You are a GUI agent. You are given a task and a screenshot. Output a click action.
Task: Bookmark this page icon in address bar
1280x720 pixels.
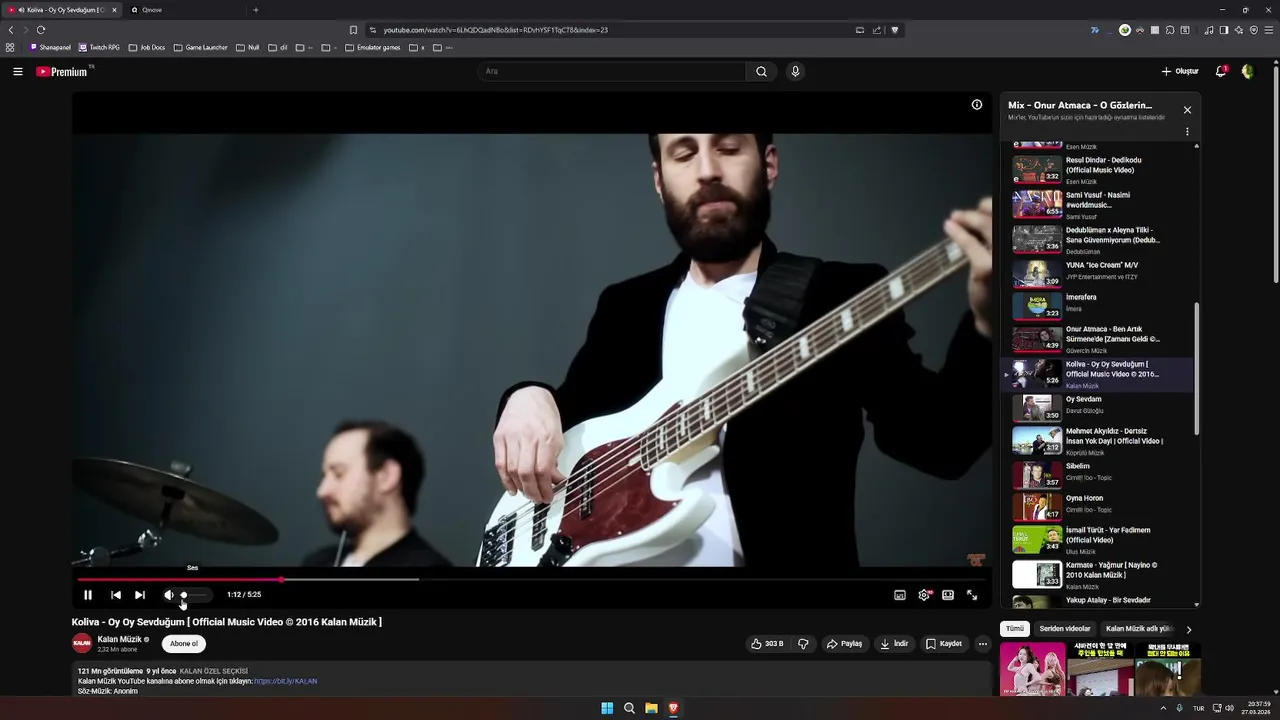tap(353, 30)
